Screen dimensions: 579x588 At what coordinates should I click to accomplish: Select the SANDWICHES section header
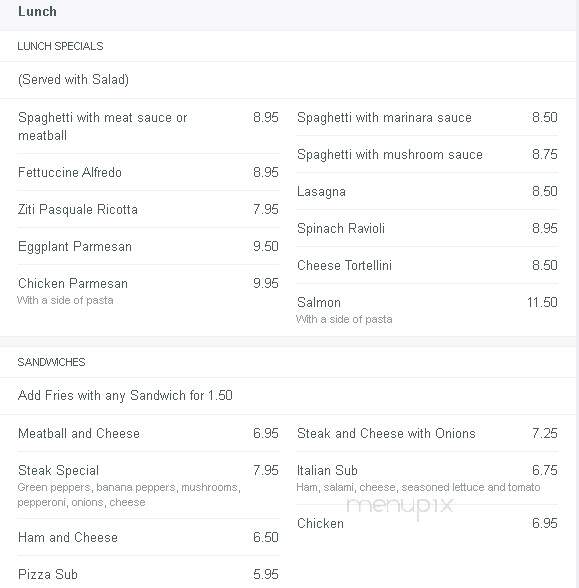pyautogui.click(x=51, y=362)
